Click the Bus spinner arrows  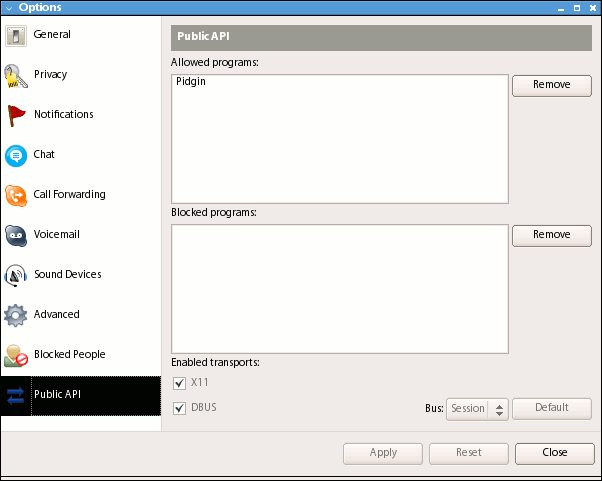coord(499,410)
